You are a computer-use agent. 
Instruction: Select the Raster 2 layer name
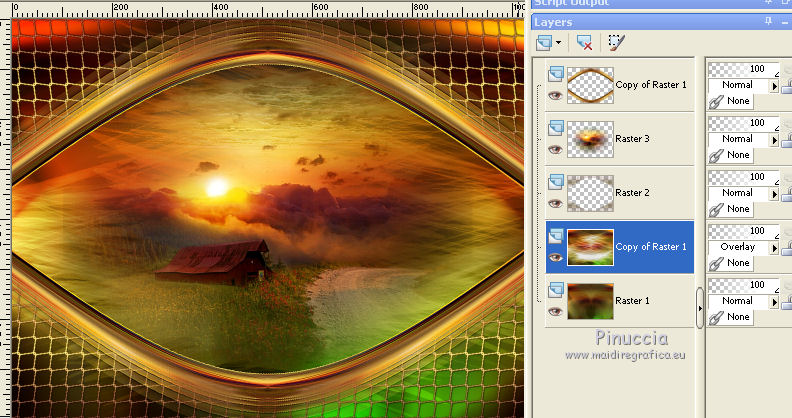point(632,193)
